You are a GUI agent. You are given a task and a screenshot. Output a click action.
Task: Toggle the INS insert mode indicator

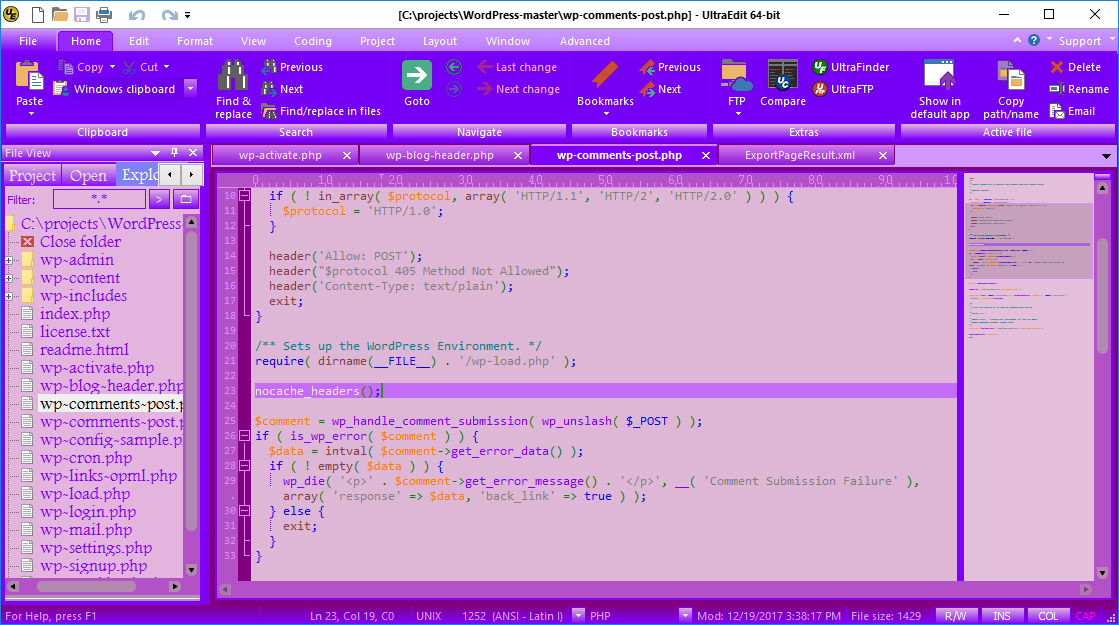click(x=1001, y=616)
